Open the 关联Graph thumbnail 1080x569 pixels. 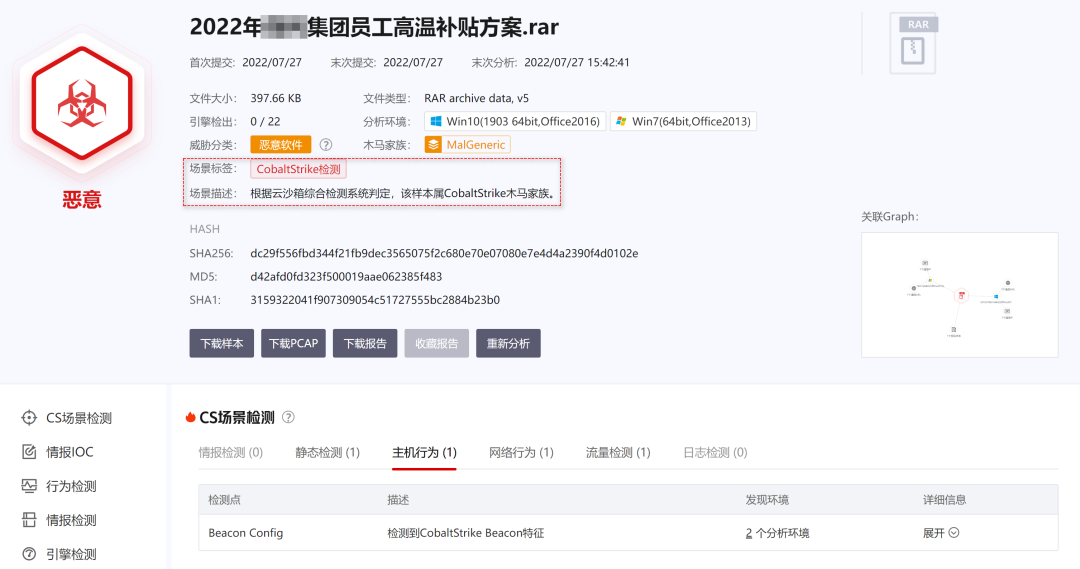pyautogui.click(x=959, y=295)
